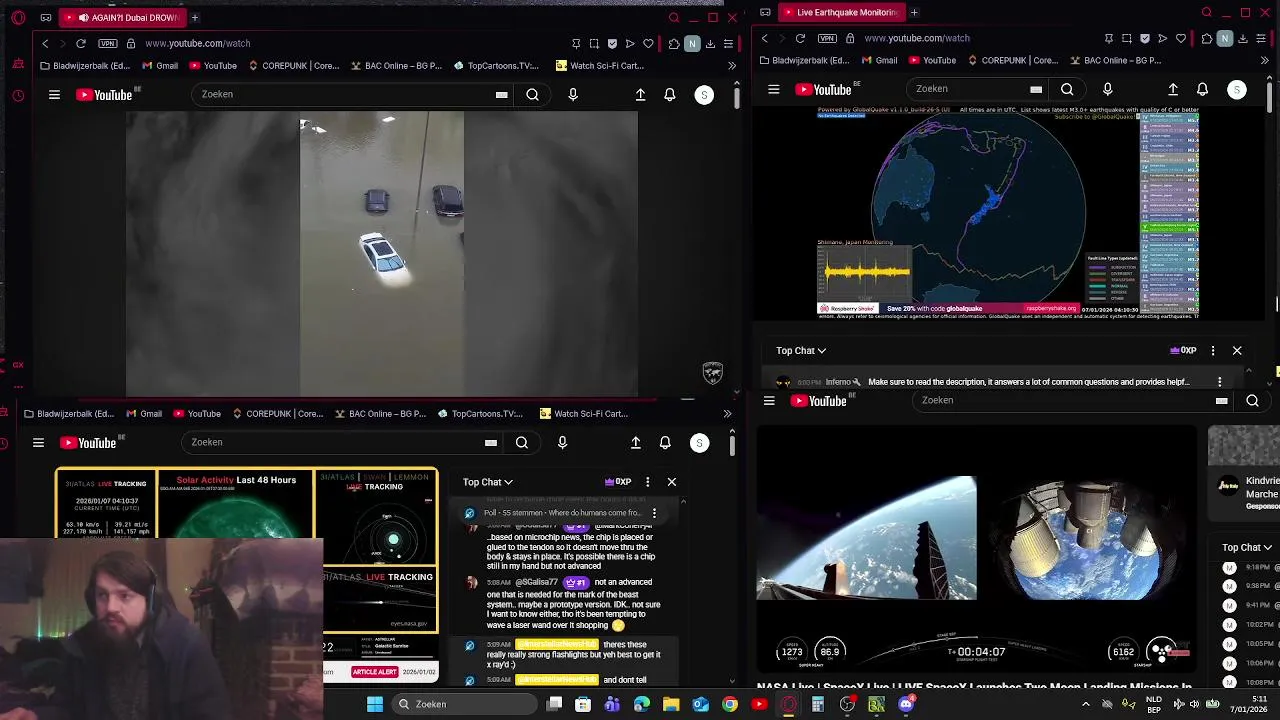Open chat options menu in the 3I/ATLAS window
Screen dimensions: 1280x720
click(x=647, y=482)
